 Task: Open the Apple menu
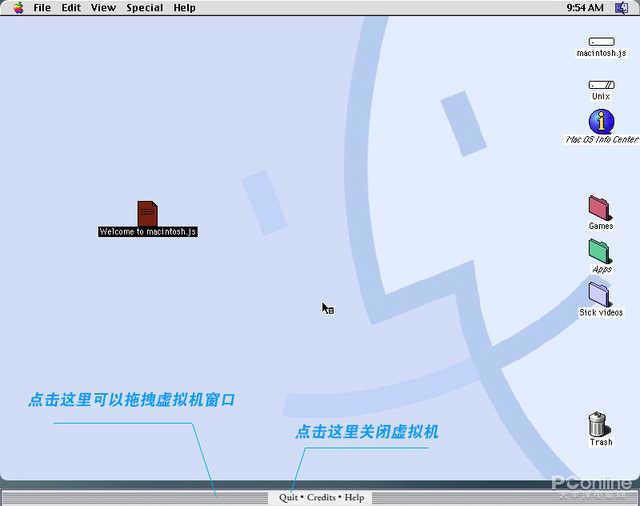[x=18, y=7]
